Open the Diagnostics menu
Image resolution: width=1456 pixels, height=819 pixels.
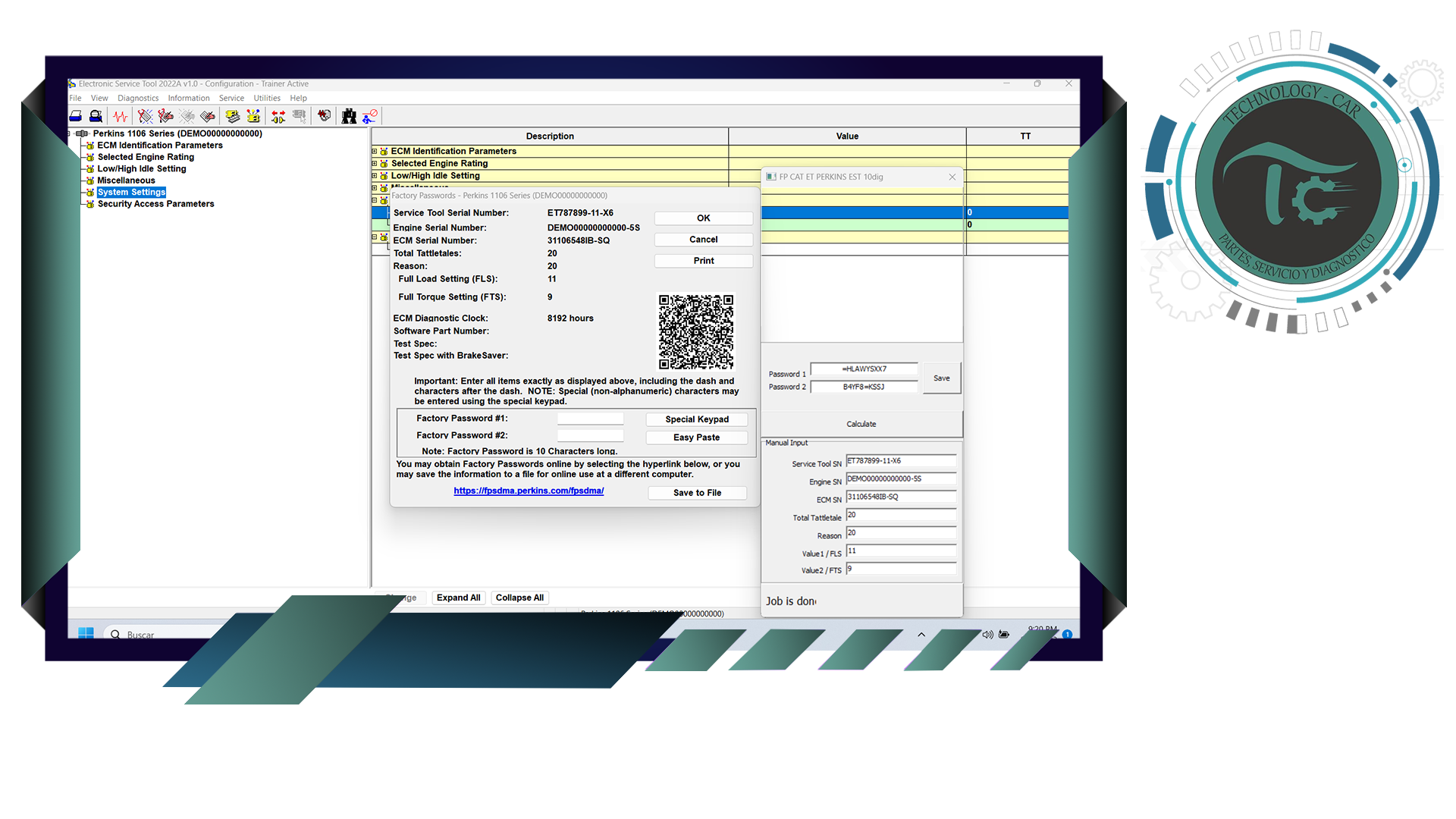(x=138, y=98)
